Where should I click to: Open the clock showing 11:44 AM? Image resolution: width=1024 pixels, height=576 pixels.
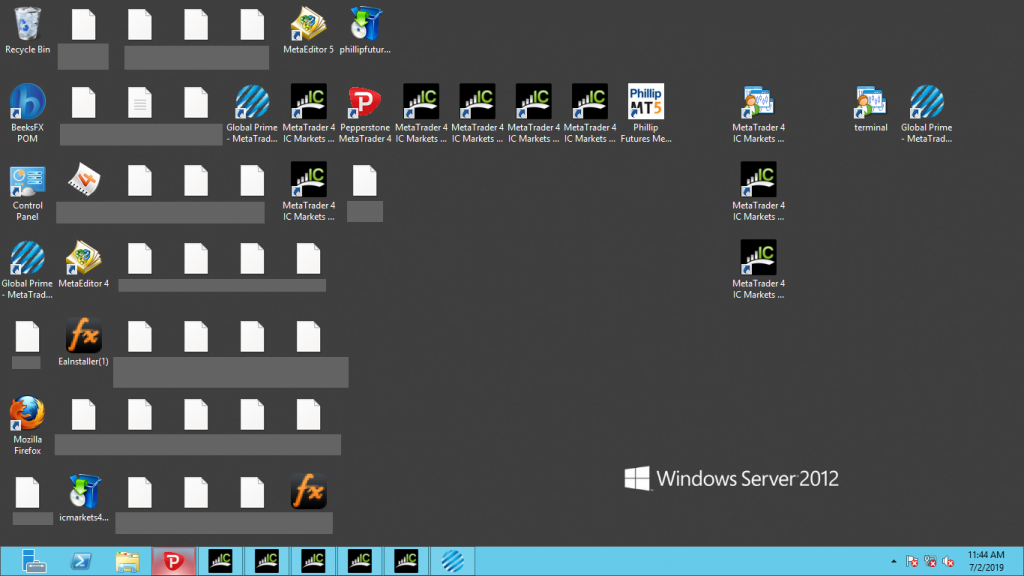tap(986, 561)
